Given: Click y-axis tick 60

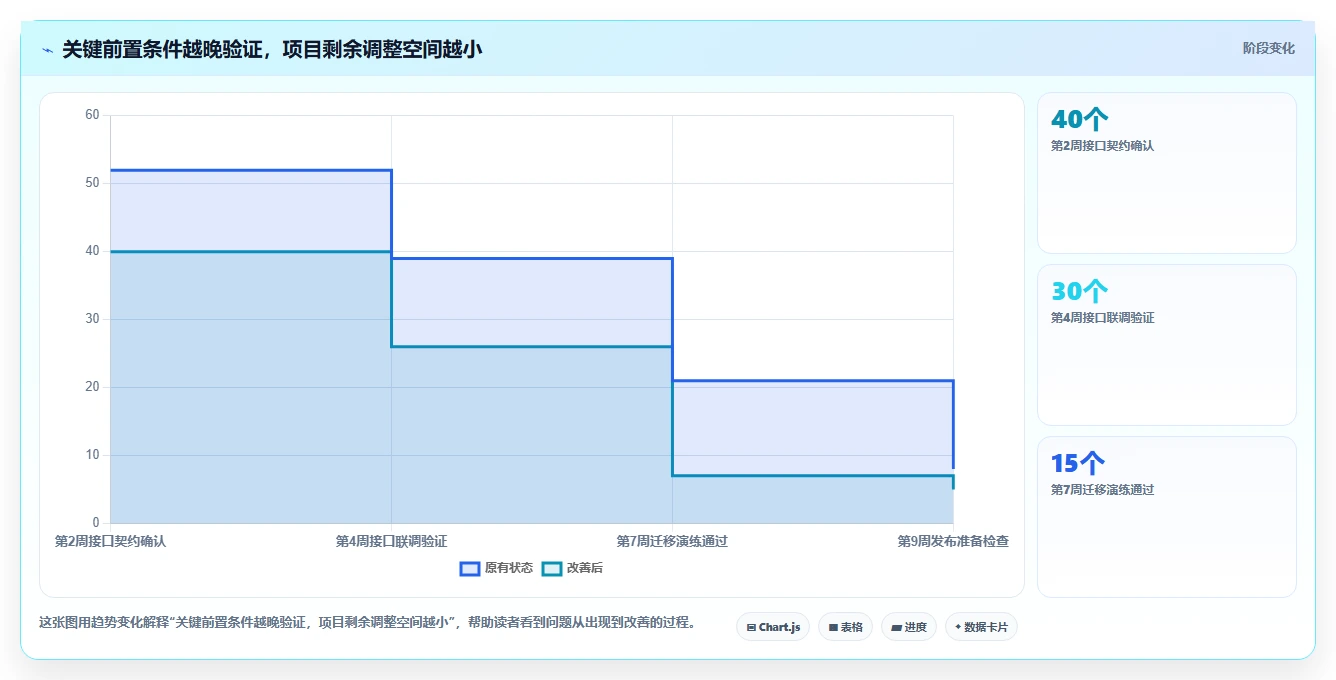Looking at the screenshot, I should (92, 115).
